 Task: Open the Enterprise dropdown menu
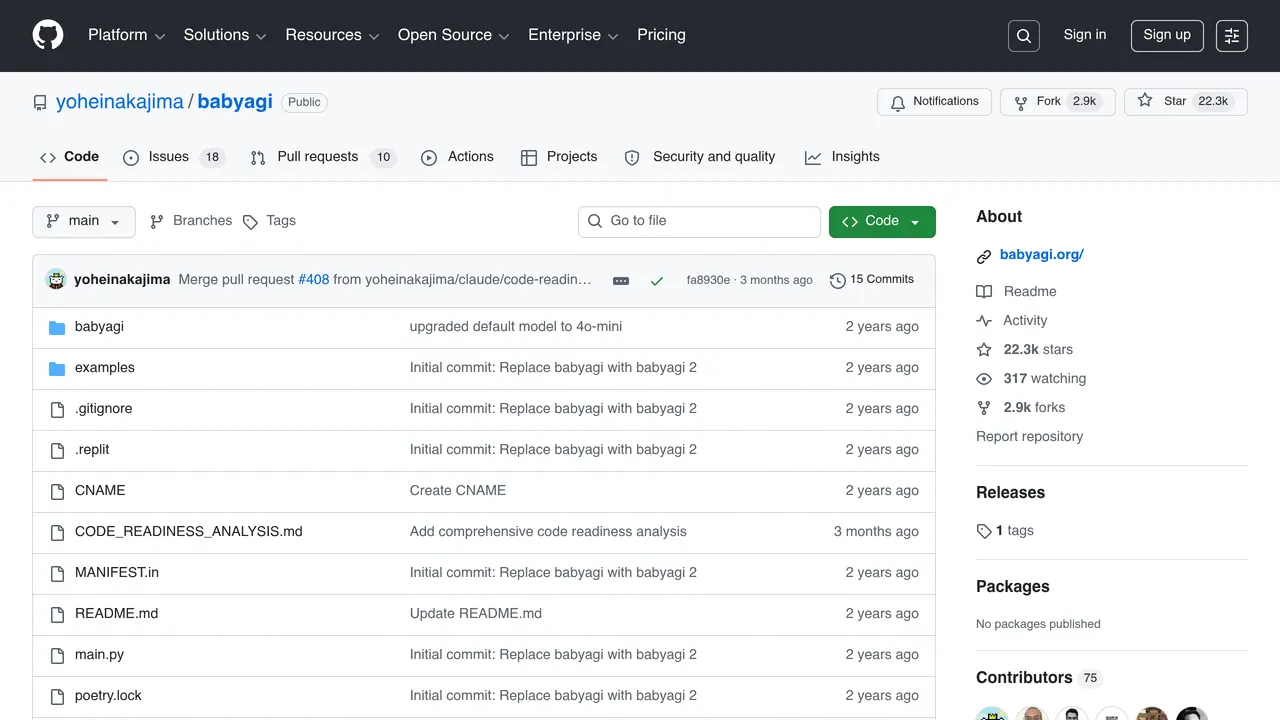[573, 35]
